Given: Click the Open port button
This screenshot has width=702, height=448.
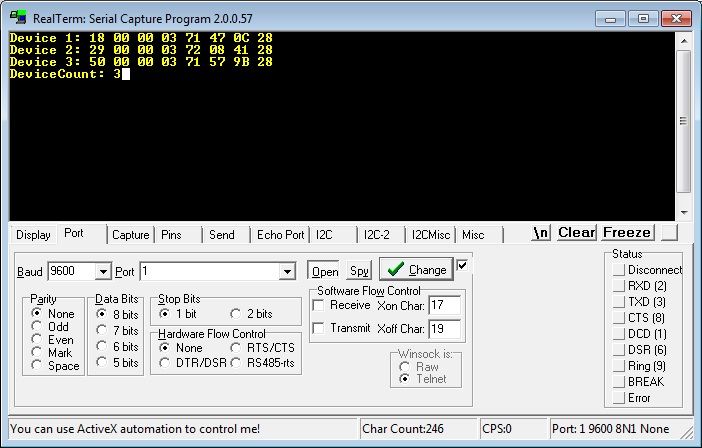Looking at the screenshot, I should 325,271.
